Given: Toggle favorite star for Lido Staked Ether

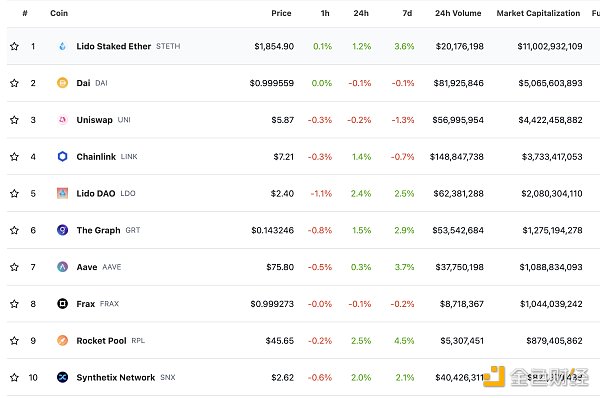Looking at the screenshot, I should click(x=14, y=46).
